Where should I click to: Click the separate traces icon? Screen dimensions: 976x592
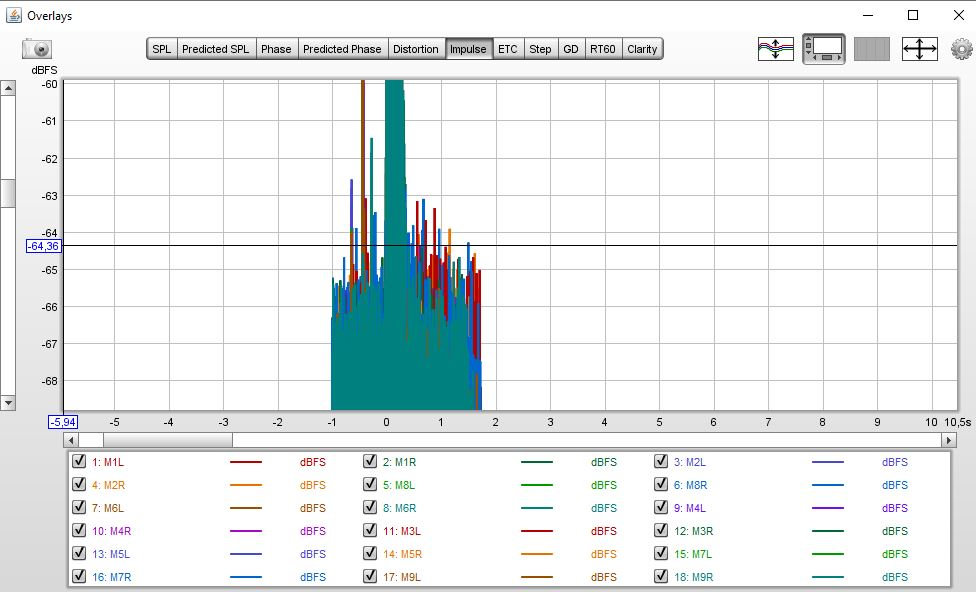point(776,49)
